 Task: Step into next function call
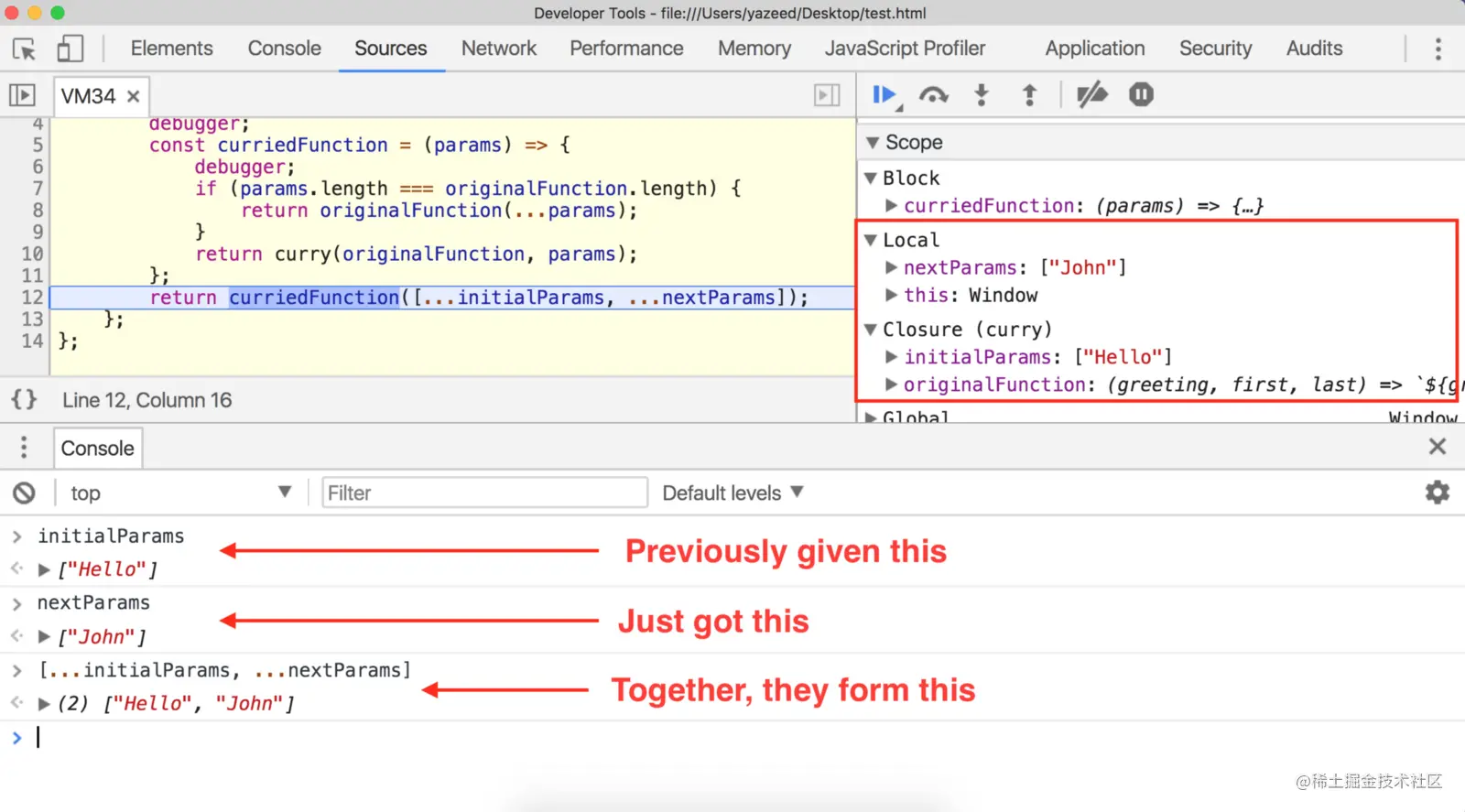coord(982,95)
